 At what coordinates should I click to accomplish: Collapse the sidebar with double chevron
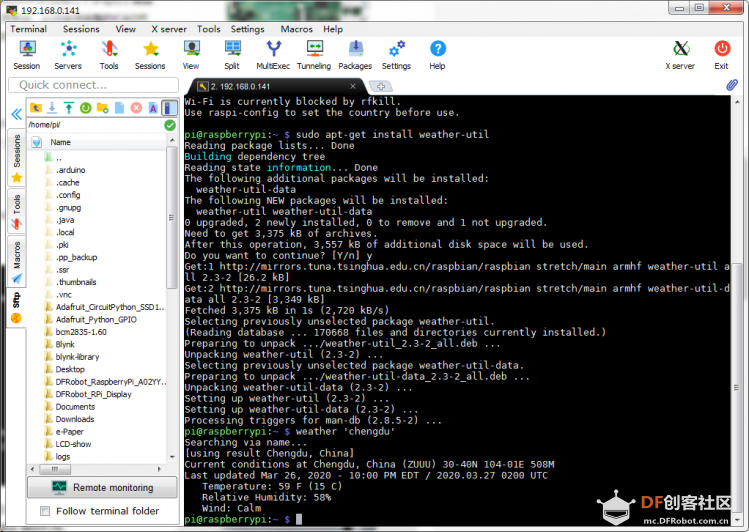point(17,114)
